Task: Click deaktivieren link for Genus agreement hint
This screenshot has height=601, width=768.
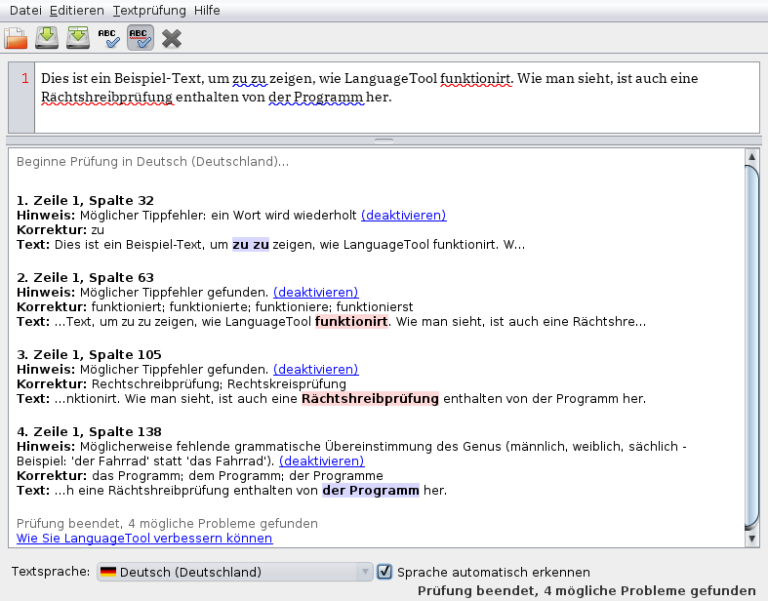Action: (x=322, y=461)
